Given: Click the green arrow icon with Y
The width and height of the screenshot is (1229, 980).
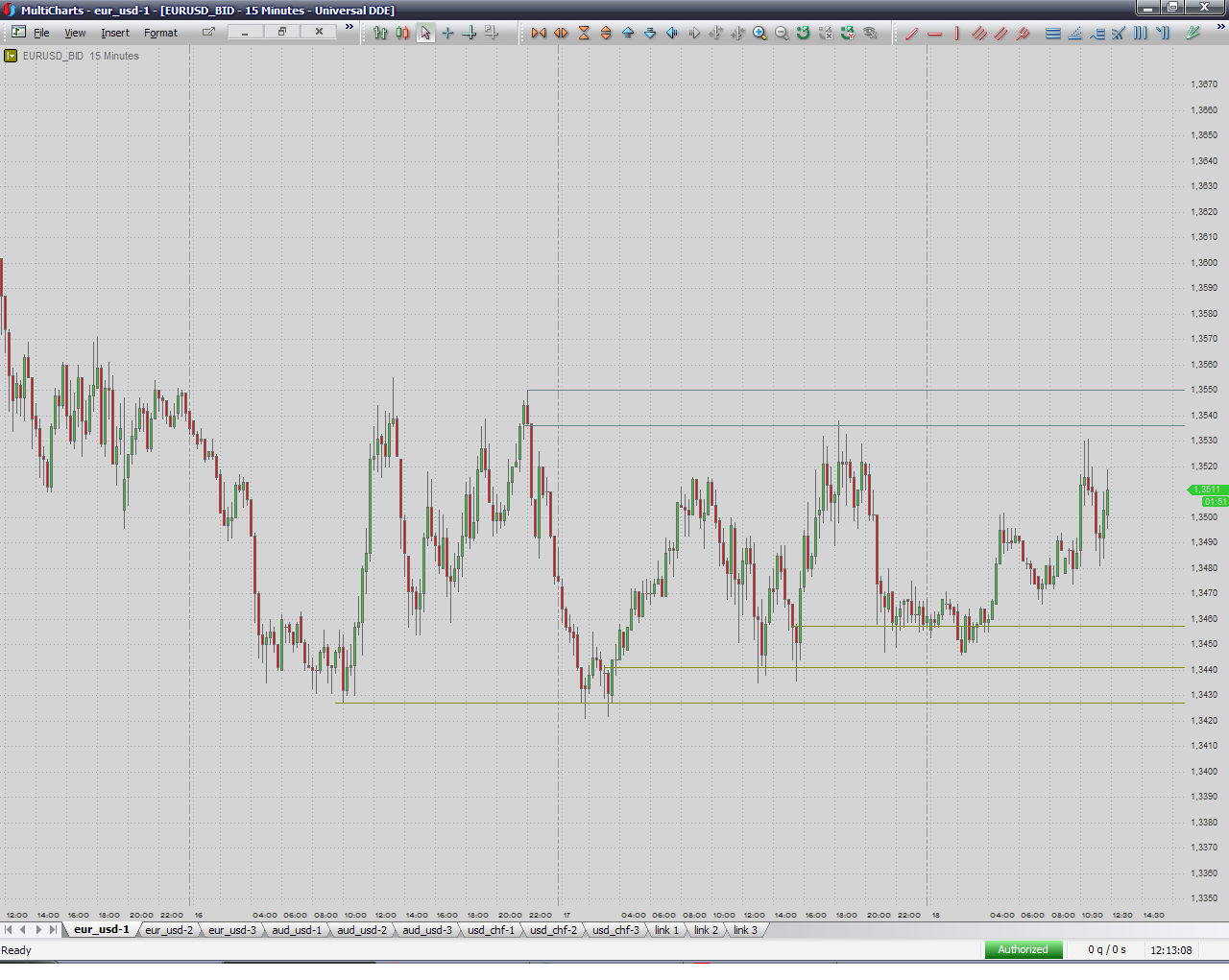Looking at the screenshot, I should pyautogui.click(x=848, y=33).
